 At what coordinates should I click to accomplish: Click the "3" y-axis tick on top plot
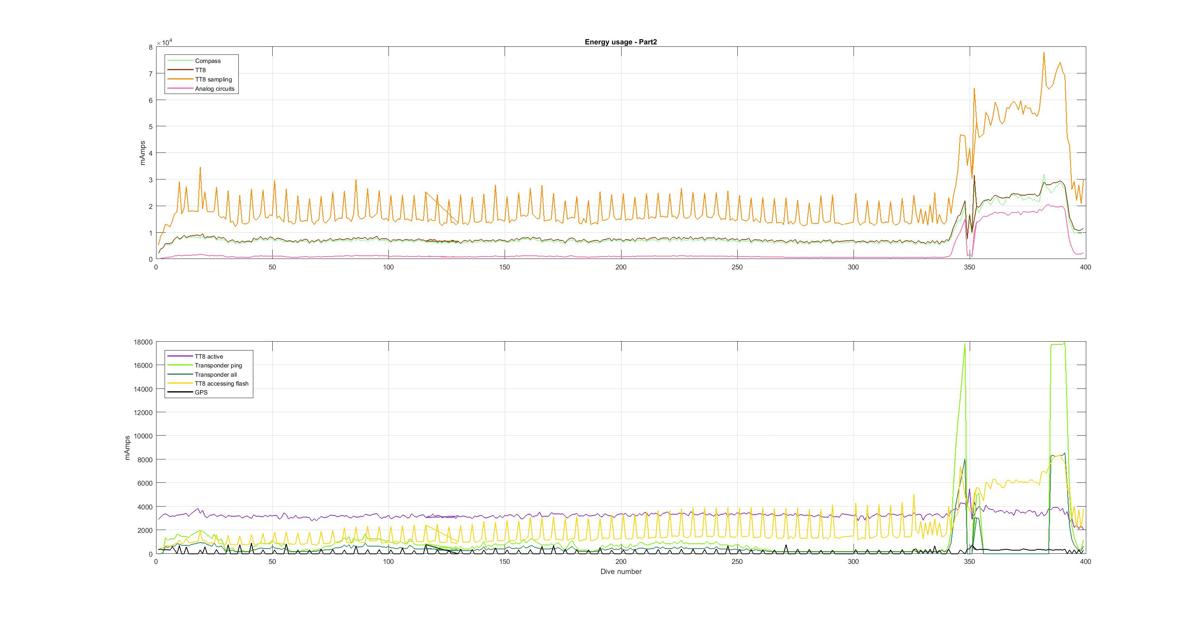pos(149,180)
